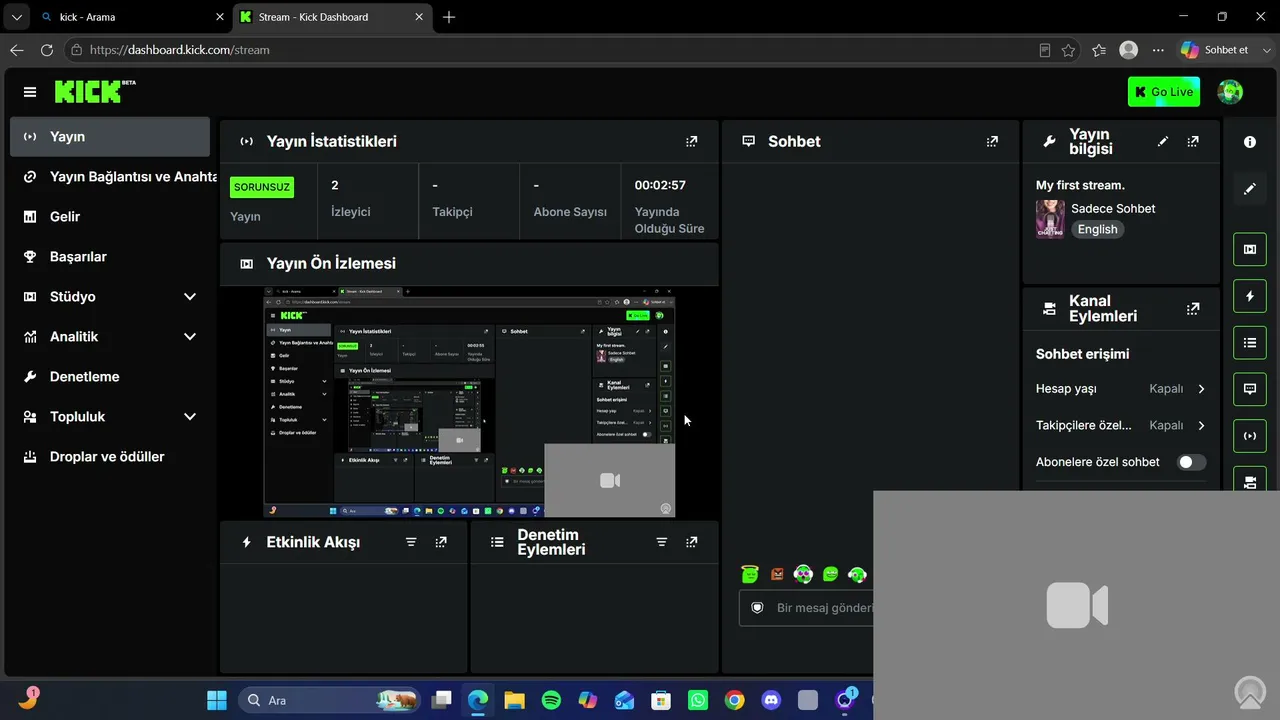The height and width of the screenshot is (720, 1280).
Task: Click the pencil edit icon in the right rail
Action: (1250, 189)
